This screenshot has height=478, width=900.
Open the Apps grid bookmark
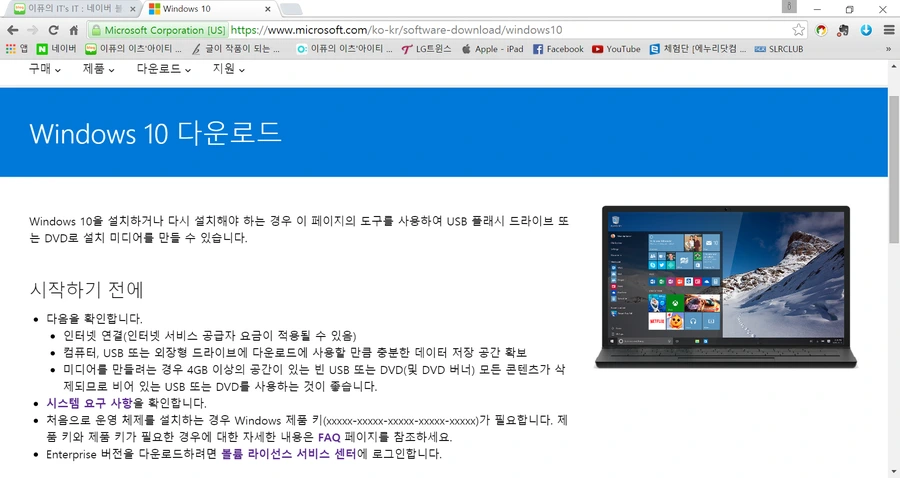pyautogui.click(x=17, y=49)
